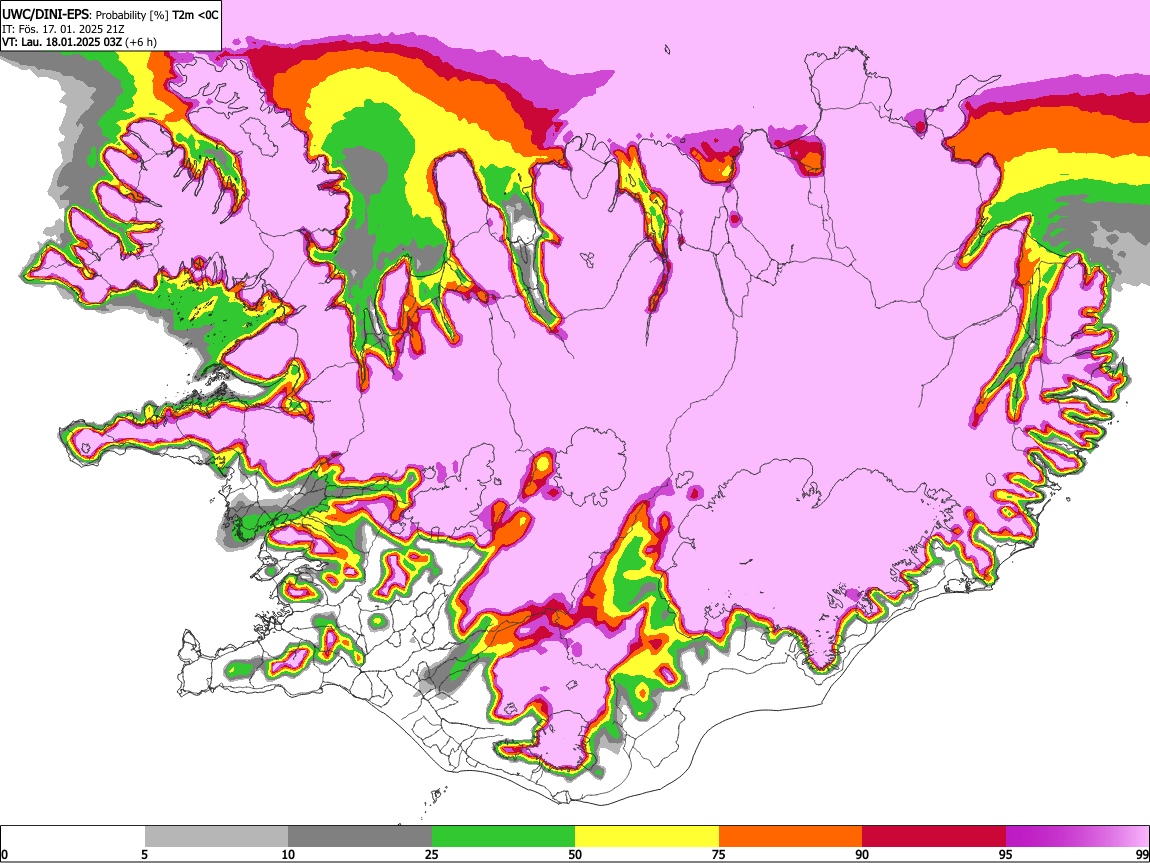Click the legend label '50'
The height and width of the screenshot is (863, 1150).
pos(575,855)
